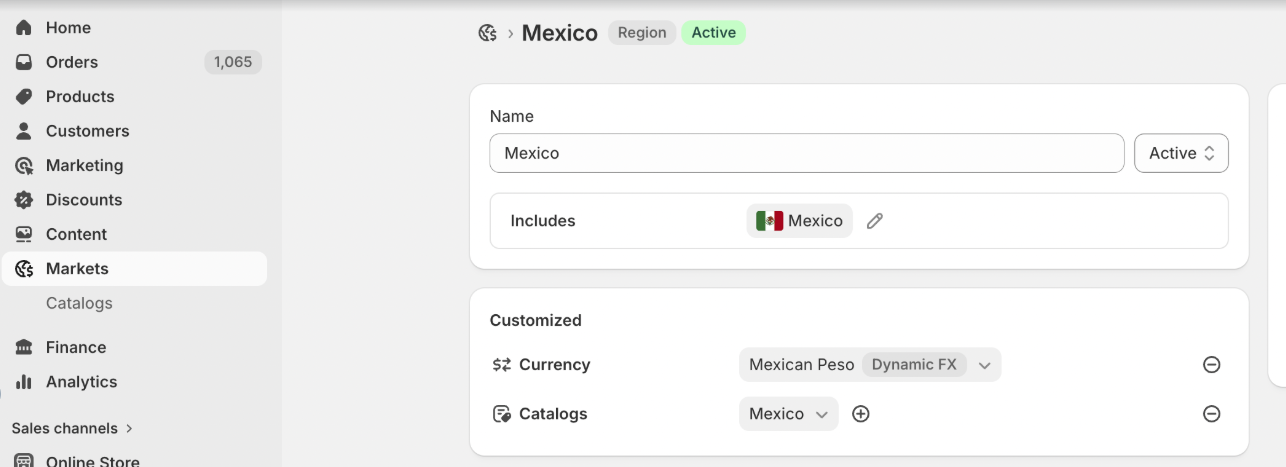This screenshot has height=467, width=1286.
Task: Open Online Store sales channel
Action: pyautogui.click(x=92, y=461)
